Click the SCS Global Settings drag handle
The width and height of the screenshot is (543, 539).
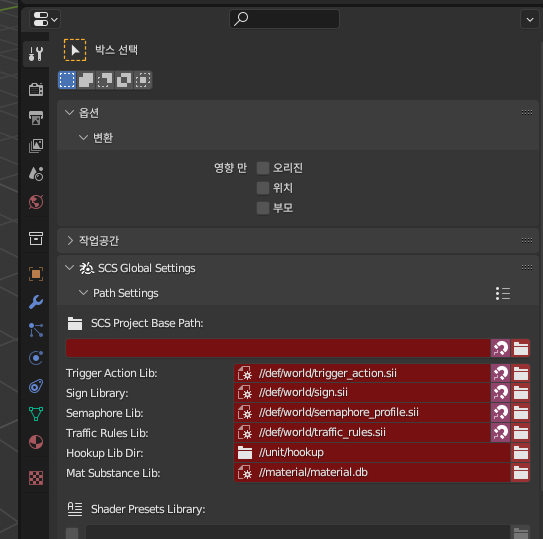(527, 267)
